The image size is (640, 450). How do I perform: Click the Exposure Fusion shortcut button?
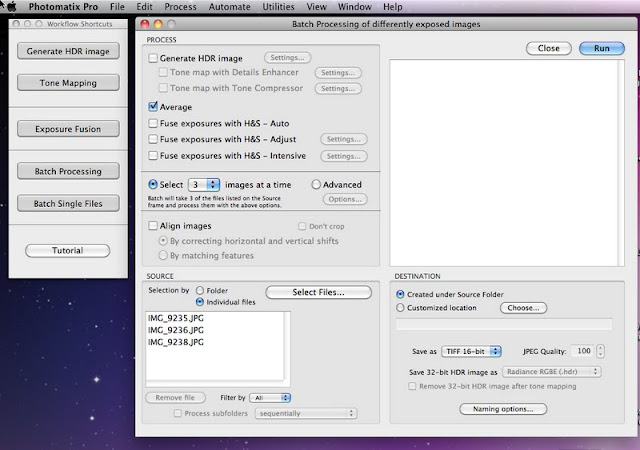pyautogui.click(x=68, y=129)
